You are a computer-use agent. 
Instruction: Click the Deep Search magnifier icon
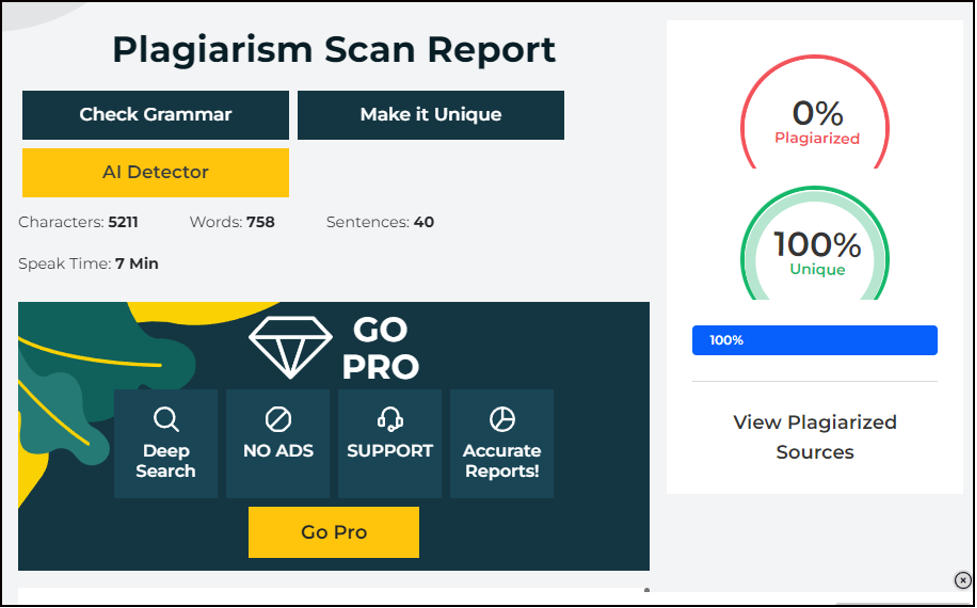point(166,418)
